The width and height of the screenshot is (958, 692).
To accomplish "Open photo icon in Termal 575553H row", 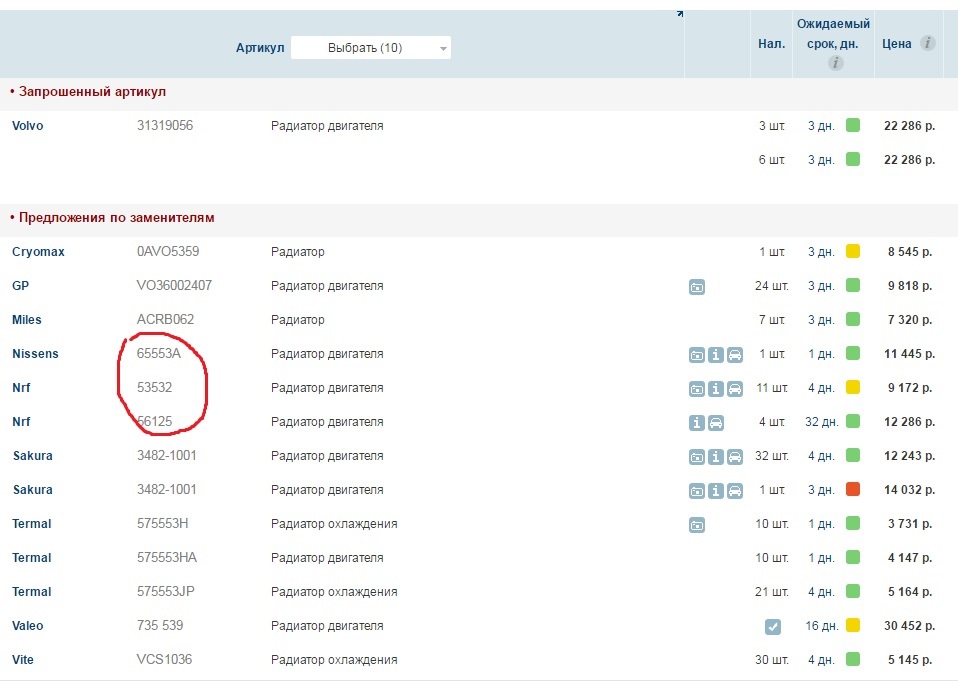I will [x=697, y=525].
